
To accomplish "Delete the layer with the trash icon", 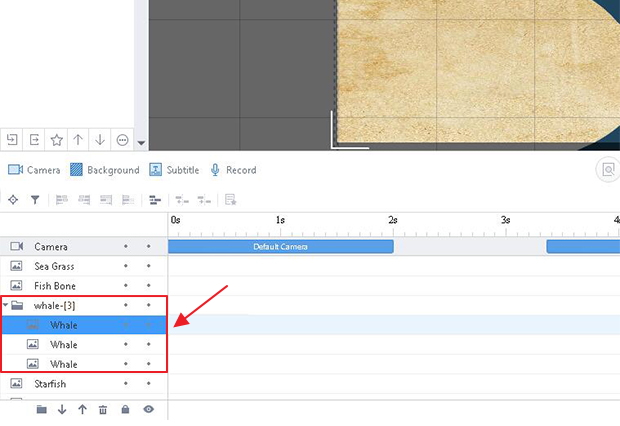I will point(103,409).
